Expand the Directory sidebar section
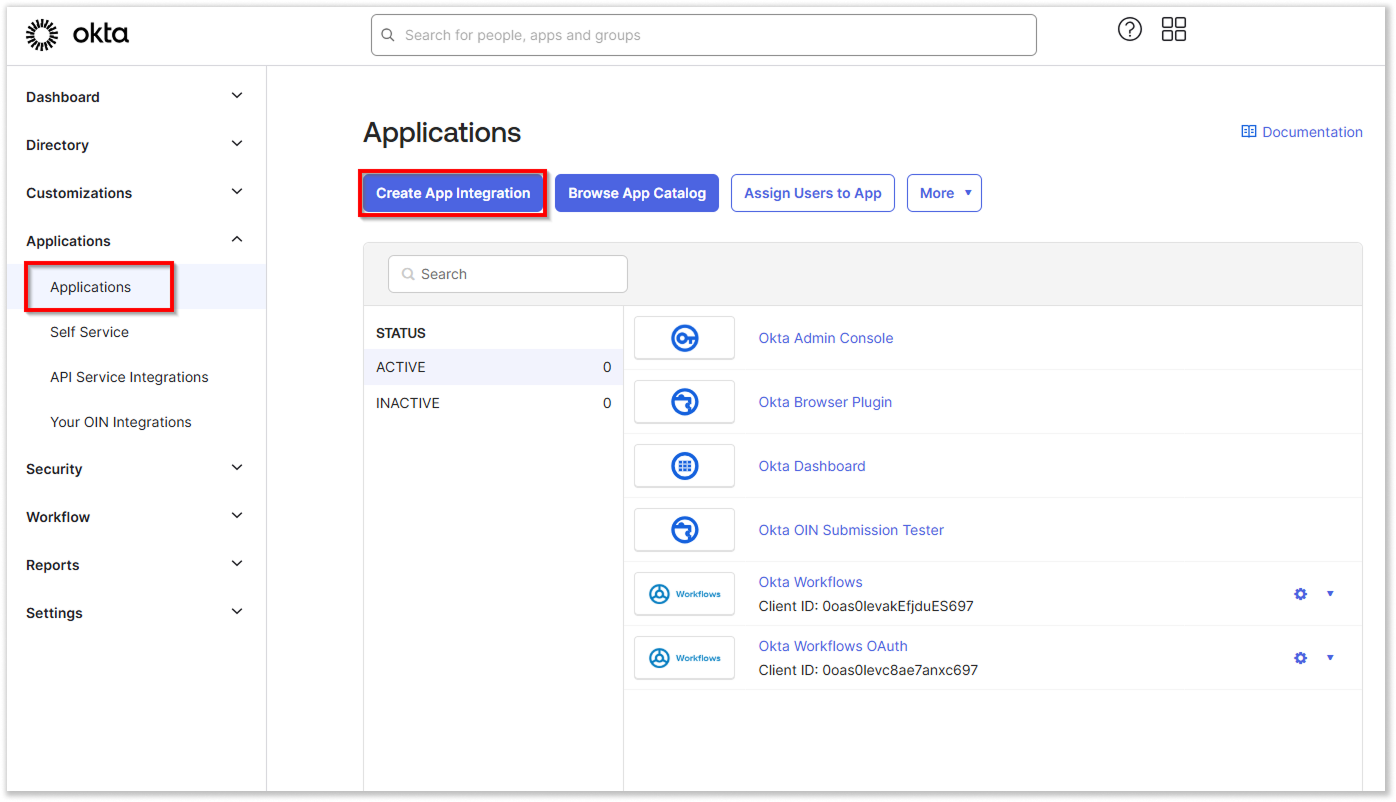The image size is (1396, 802). [x=237, y=144]
